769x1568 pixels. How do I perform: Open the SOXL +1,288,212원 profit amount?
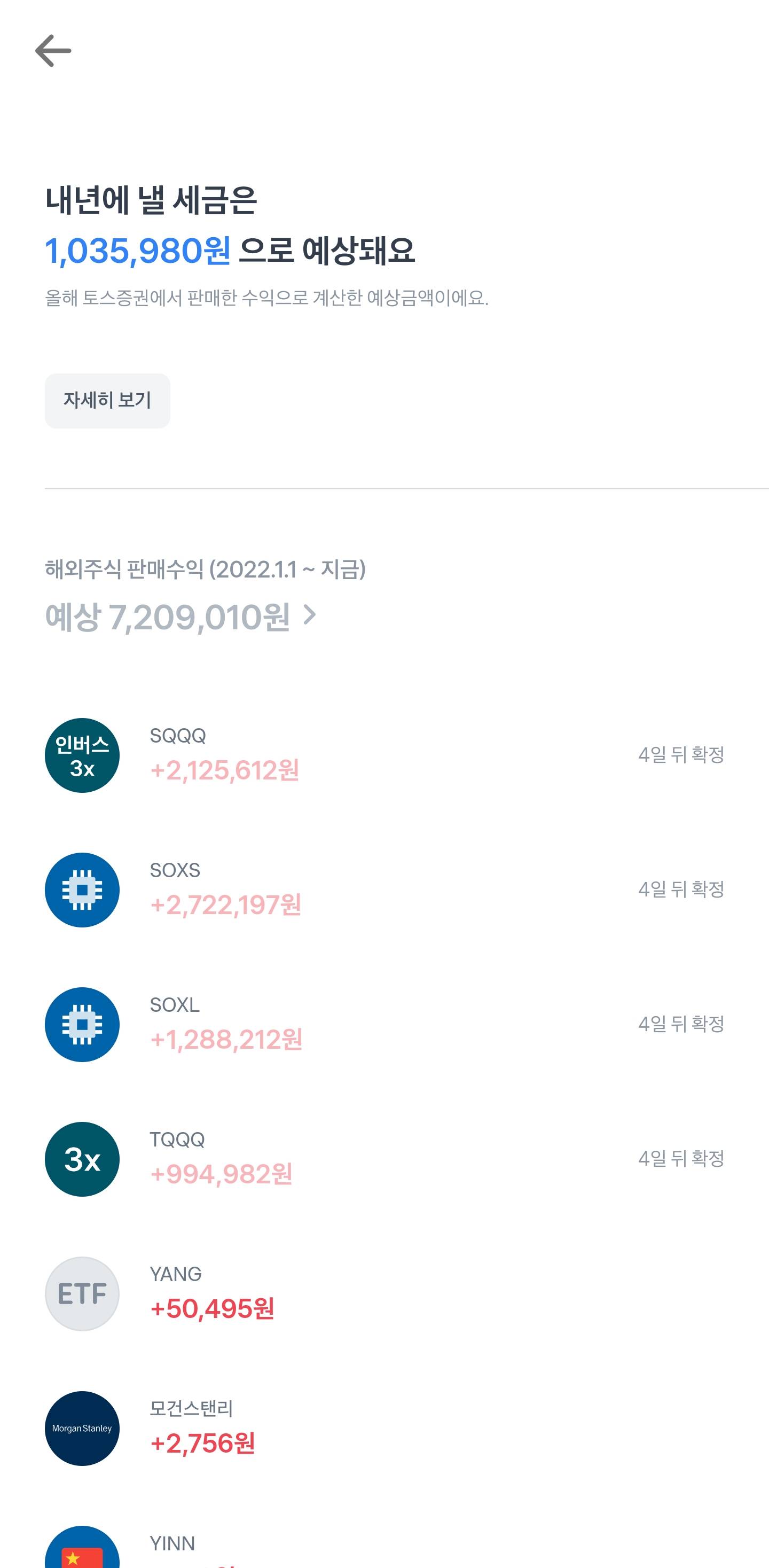point(226,1040)
